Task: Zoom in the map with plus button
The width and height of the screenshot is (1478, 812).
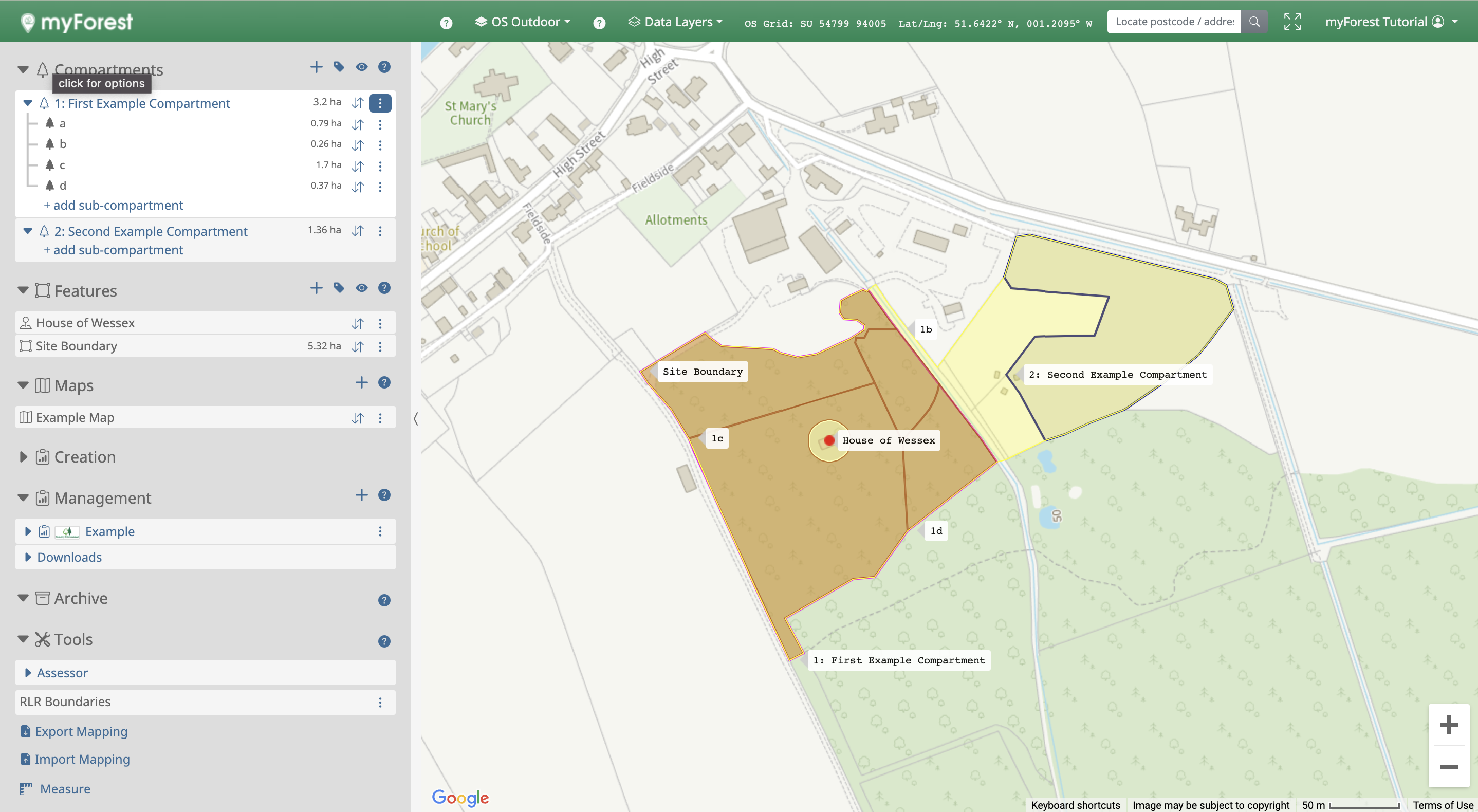Action: coord(1448,725)
